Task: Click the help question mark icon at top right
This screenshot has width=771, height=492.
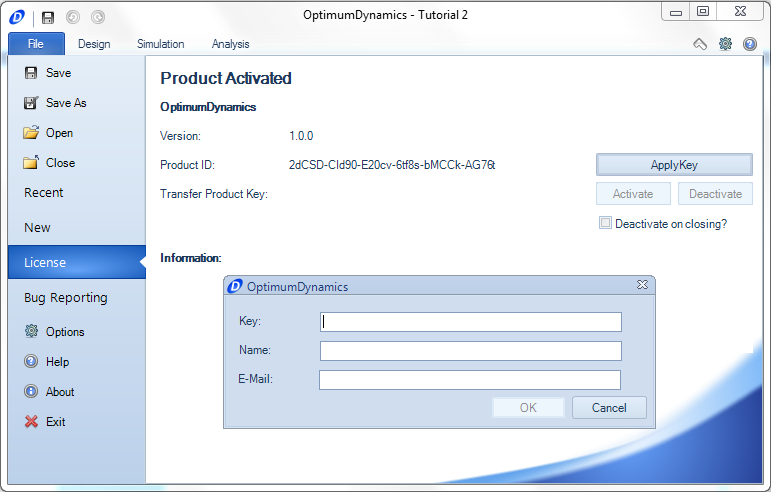Action: (x=750, y=44)
